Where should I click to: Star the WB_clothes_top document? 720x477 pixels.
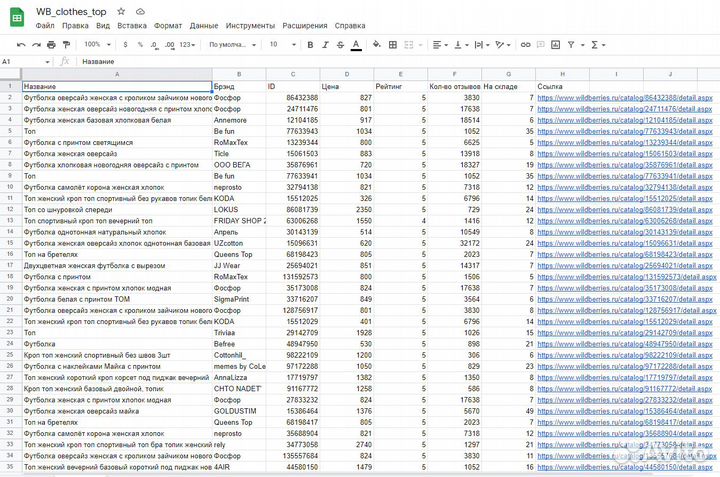[121, 10]
